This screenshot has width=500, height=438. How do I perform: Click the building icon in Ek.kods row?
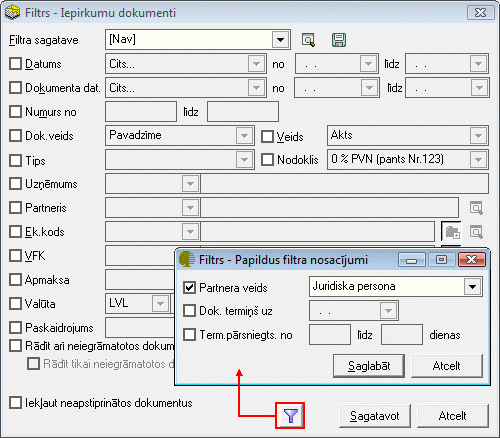coord(452,232)
